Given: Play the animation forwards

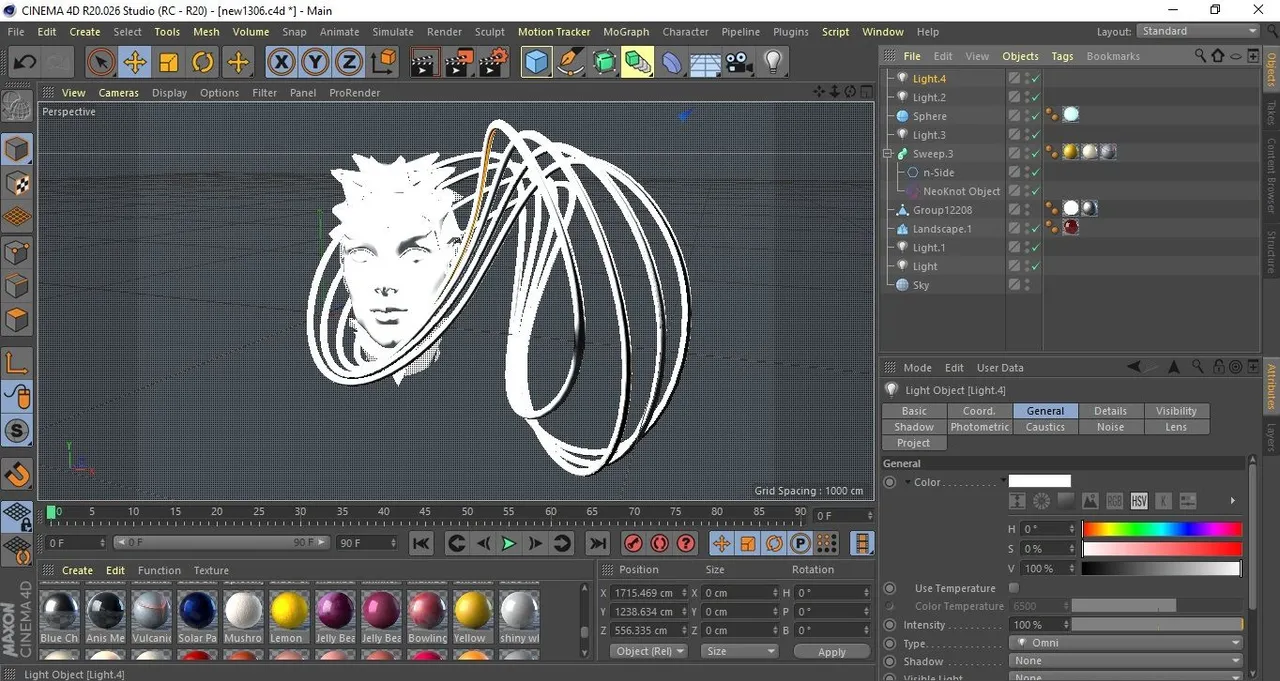Looking at the screenshot, I should (x=509, y=543).
